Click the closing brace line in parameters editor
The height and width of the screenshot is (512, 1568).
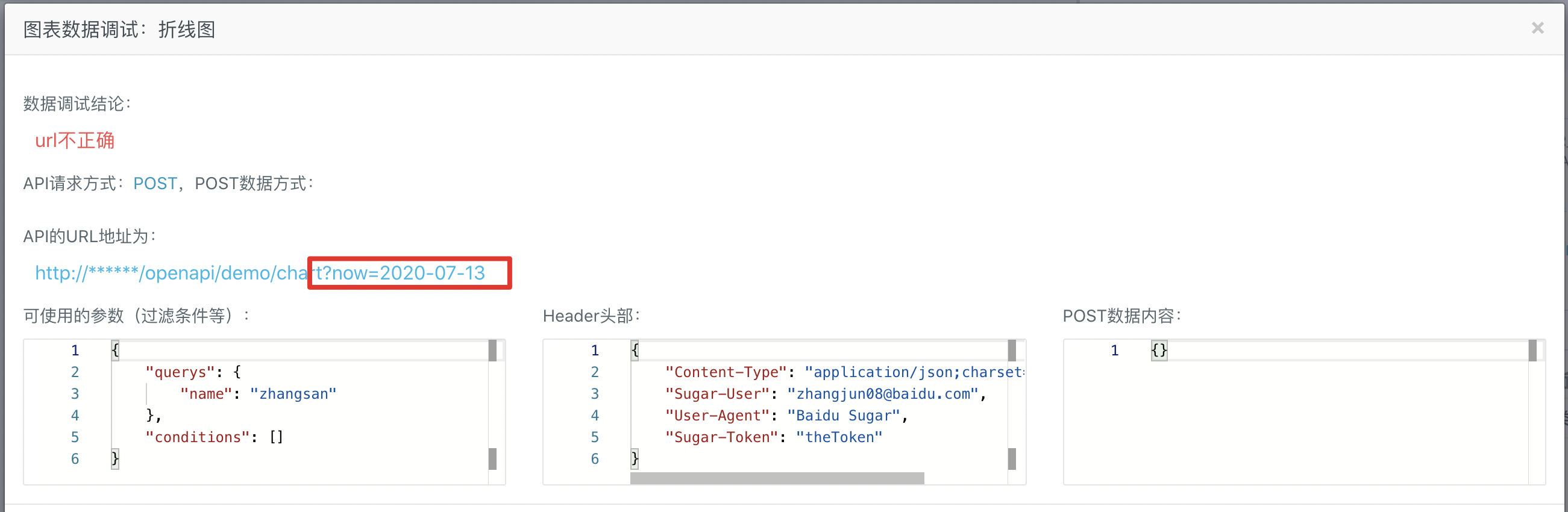click(115, 459)
